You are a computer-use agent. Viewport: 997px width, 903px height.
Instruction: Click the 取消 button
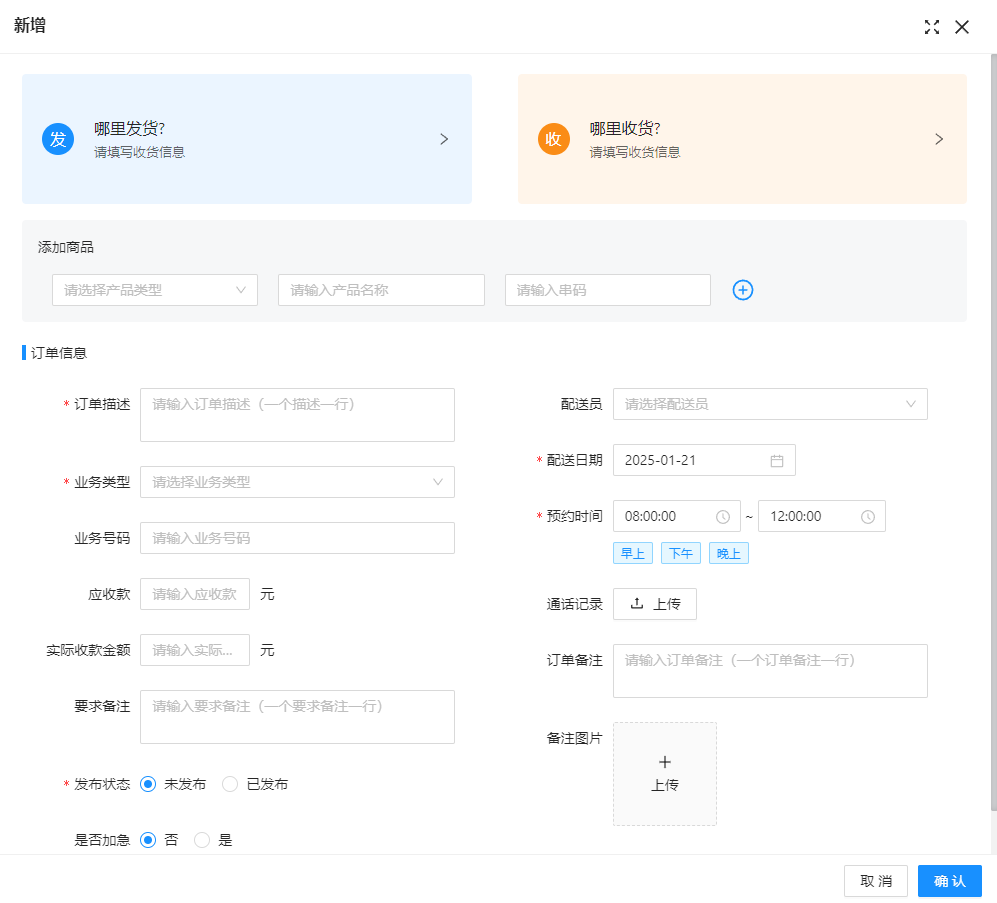click(x=876, y=881)
